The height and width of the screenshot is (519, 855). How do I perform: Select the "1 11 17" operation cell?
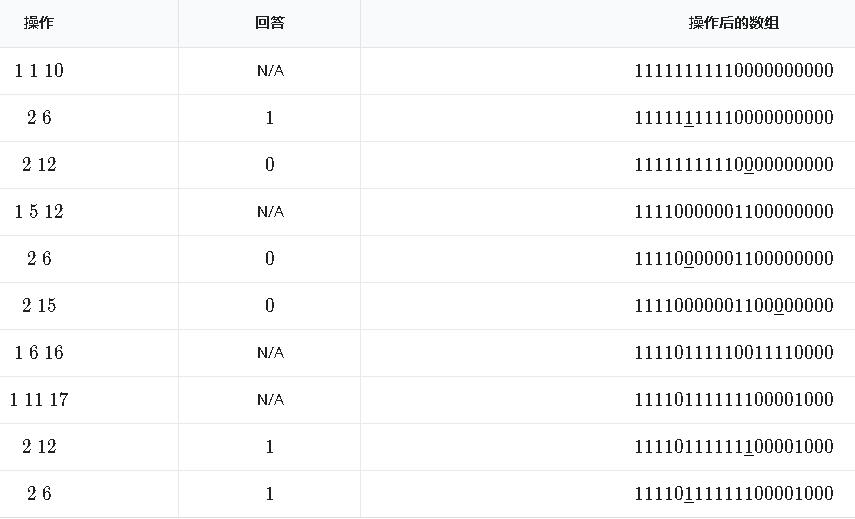pos(40,400)
